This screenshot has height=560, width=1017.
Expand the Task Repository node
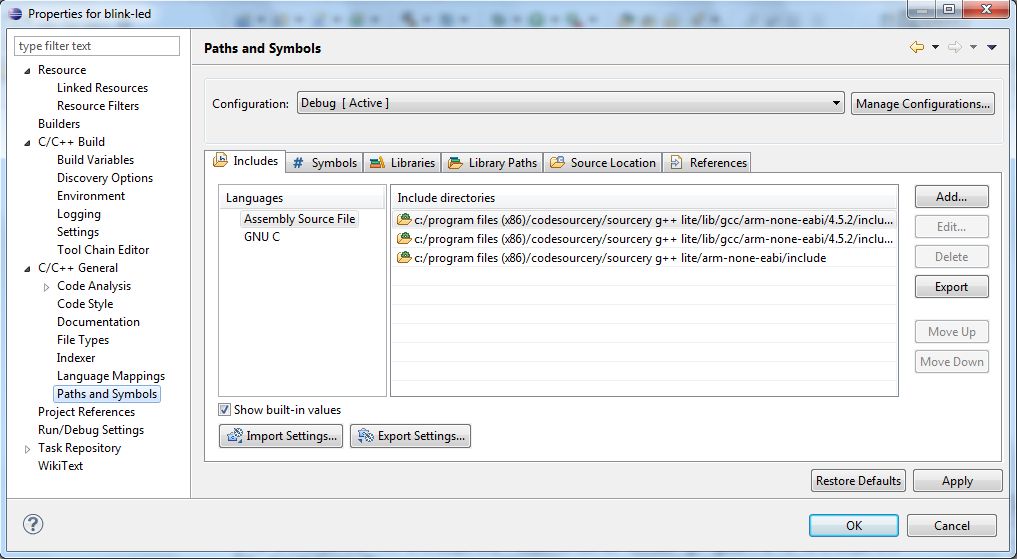point(27,449)
